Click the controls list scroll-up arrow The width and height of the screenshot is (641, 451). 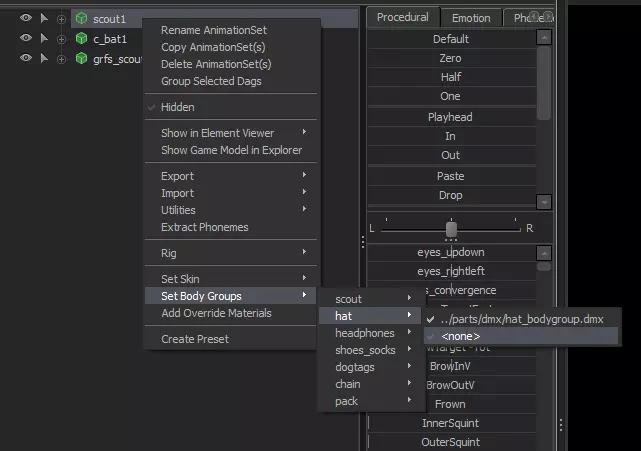click(544, 253)
